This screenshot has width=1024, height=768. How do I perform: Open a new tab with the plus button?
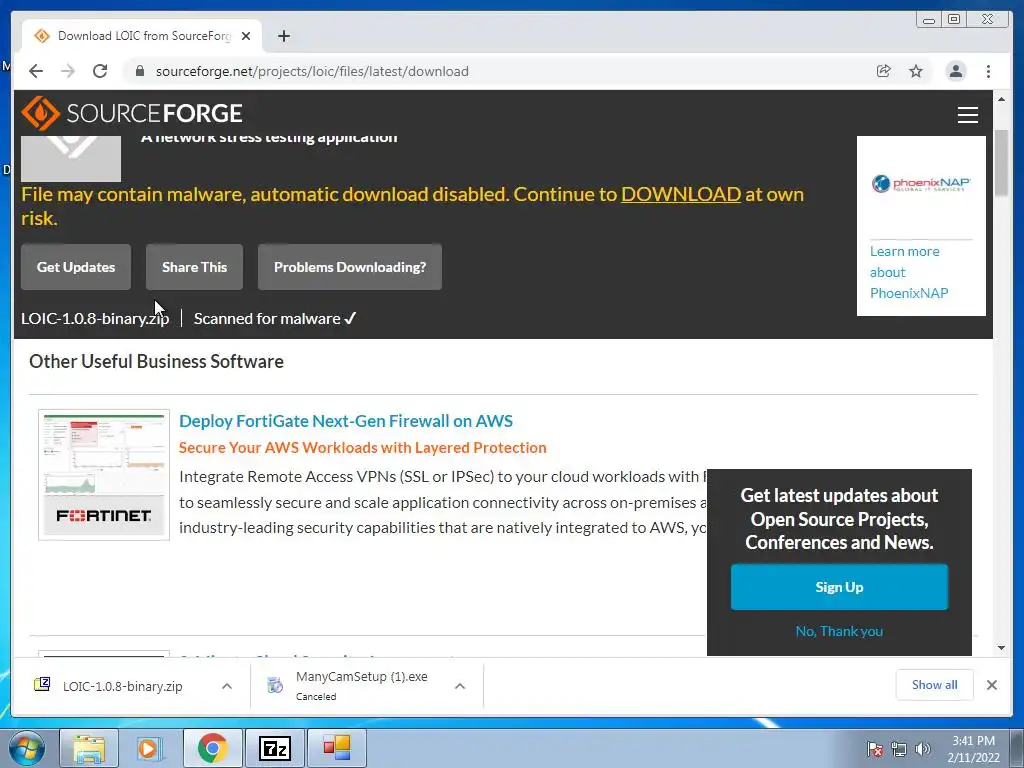(x=283, y=36)
